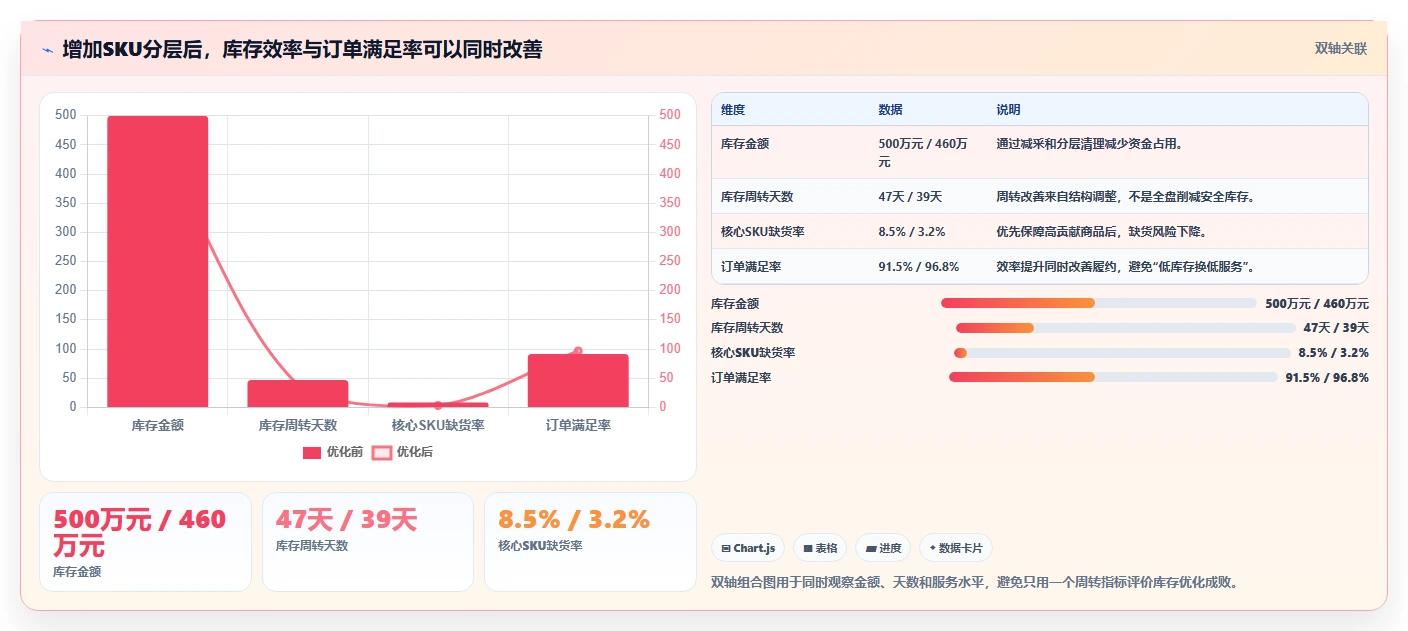Click the 进度 tag

(883, 548)
